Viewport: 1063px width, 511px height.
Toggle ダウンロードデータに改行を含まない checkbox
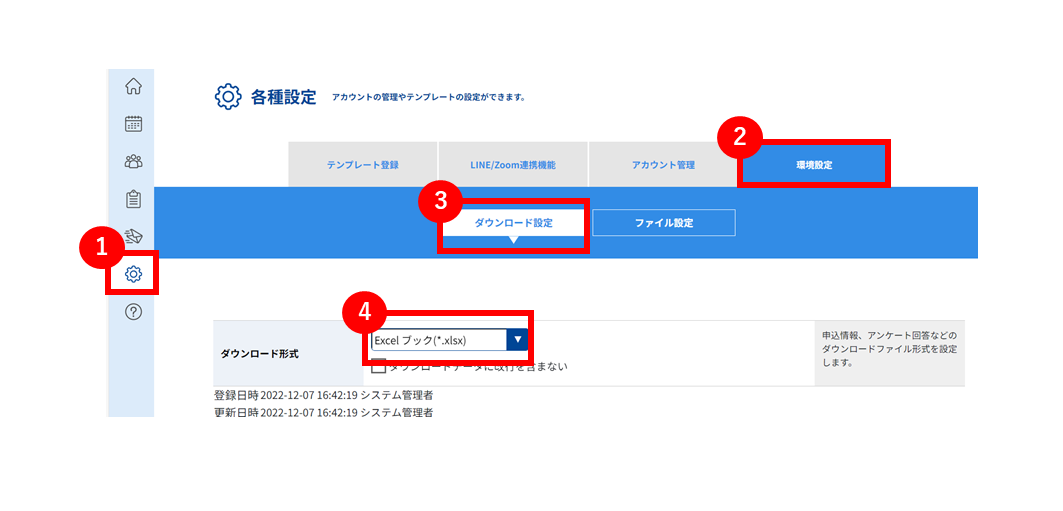coord(378,366)
